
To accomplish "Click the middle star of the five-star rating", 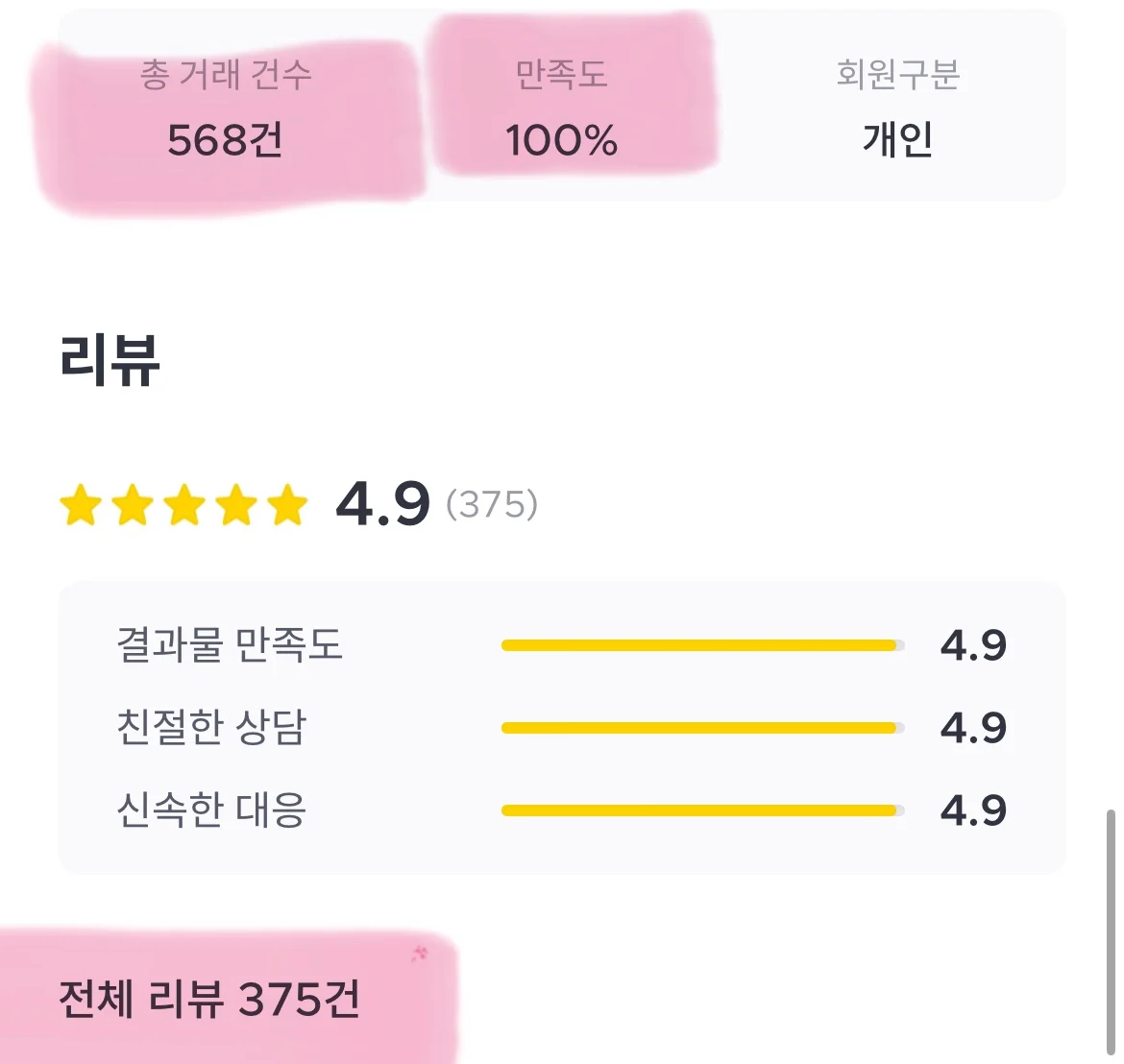I will coord(183,504).
